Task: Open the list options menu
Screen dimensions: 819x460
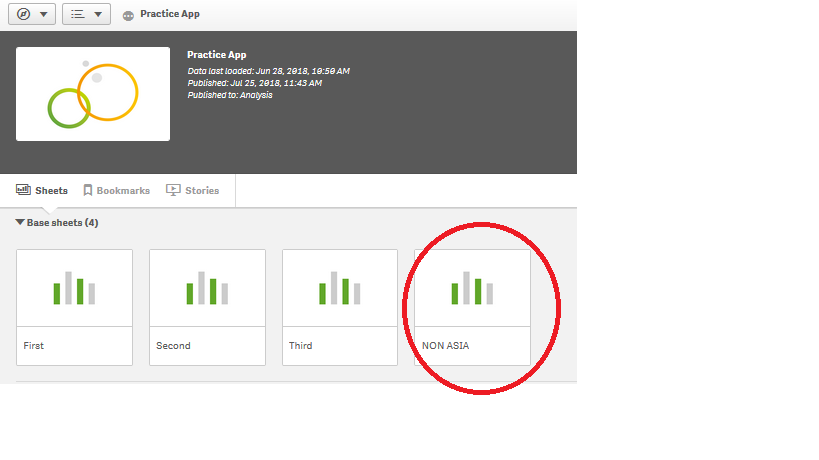Action: coord(86,14)
